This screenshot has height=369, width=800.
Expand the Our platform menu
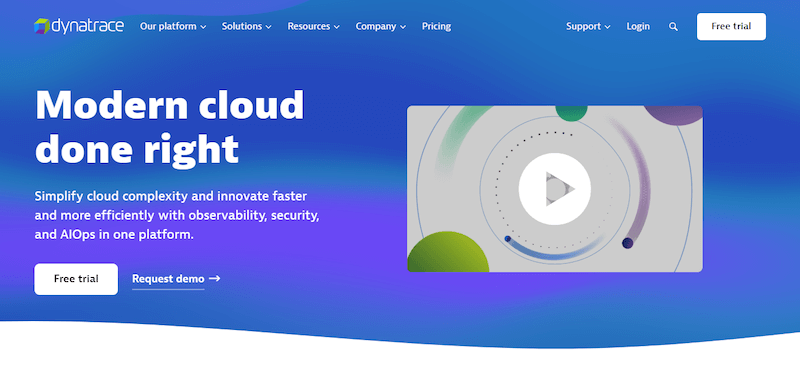(x=173, y=27)
